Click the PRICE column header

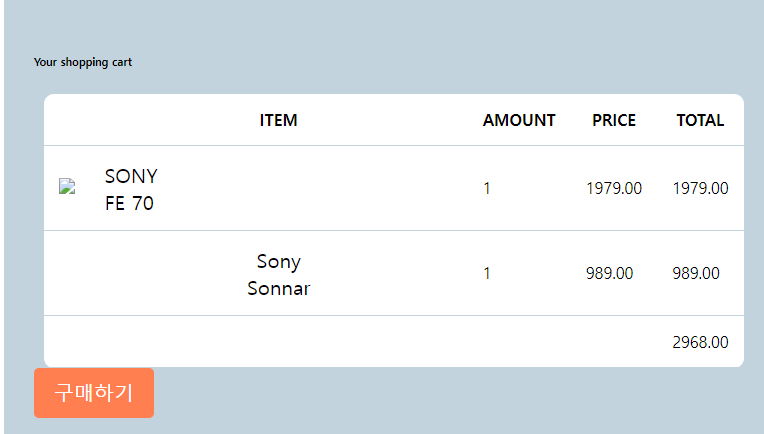point(614,120)
